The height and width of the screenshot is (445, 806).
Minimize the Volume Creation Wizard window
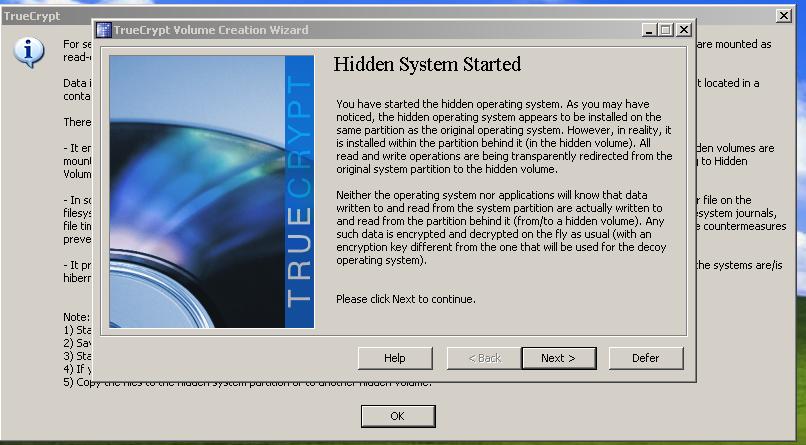tap(649, 30)
